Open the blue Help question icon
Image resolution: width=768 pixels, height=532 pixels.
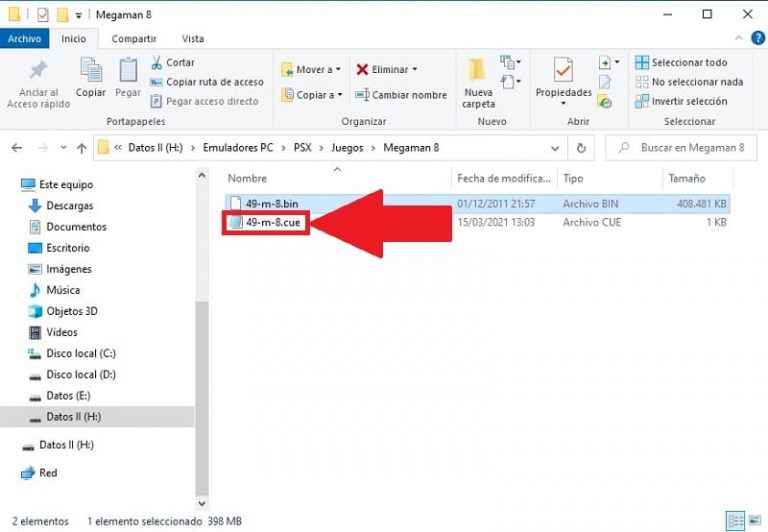point(758,38)
